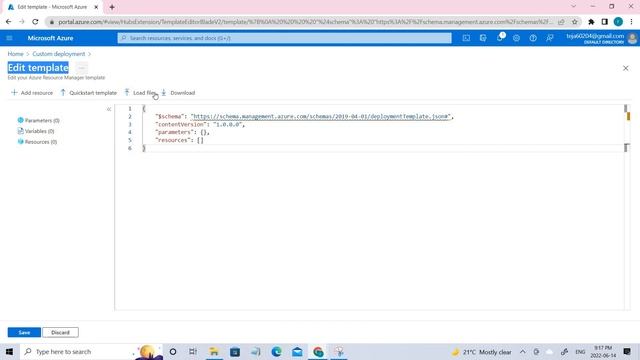Click the taskbar search box
Image resolution: width=640 pixels, height=360 pixels.
pyautogui.click(x=91, y=351)
